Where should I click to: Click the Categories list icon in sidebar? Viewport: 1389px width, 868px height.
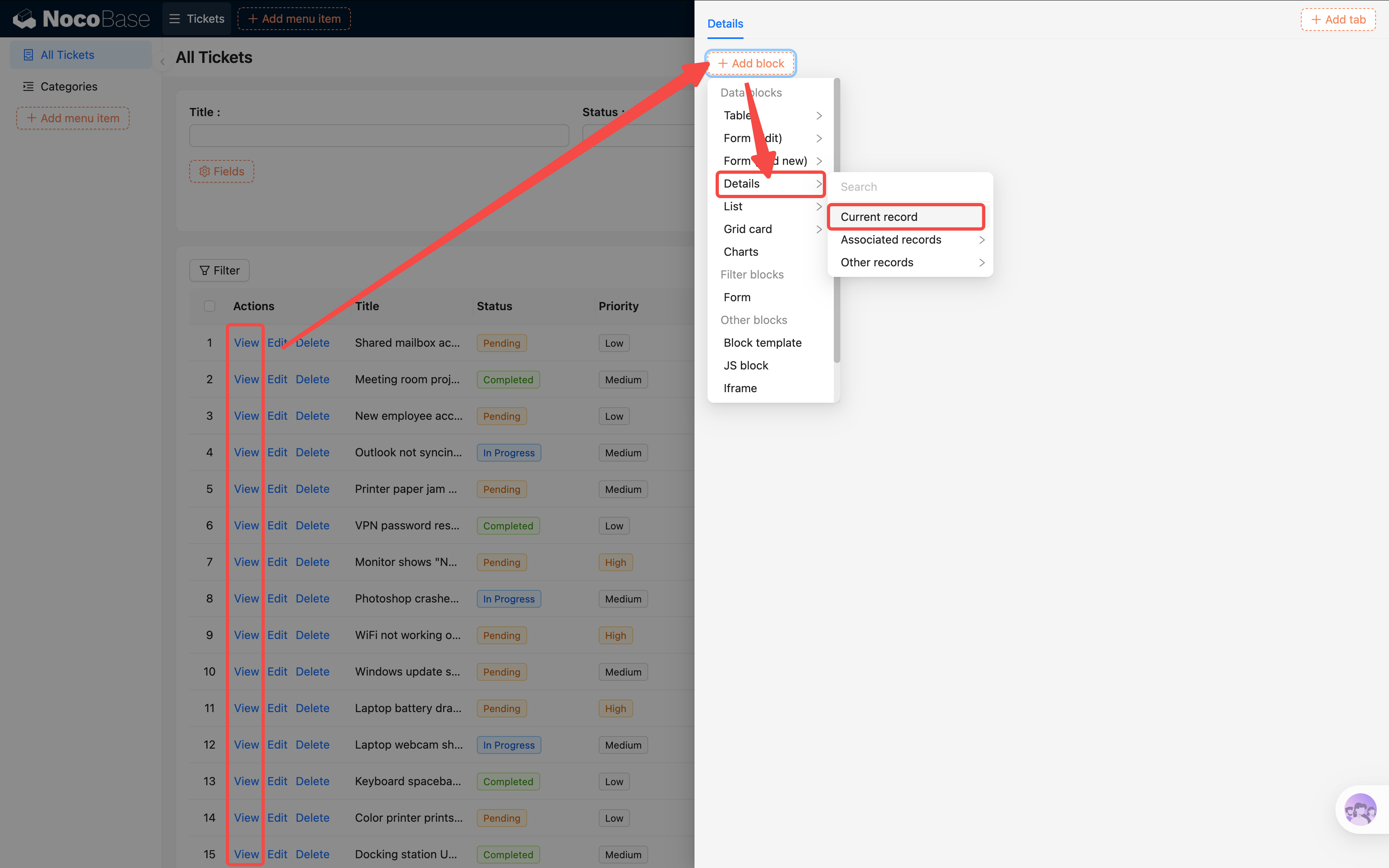tap(28, 87)
